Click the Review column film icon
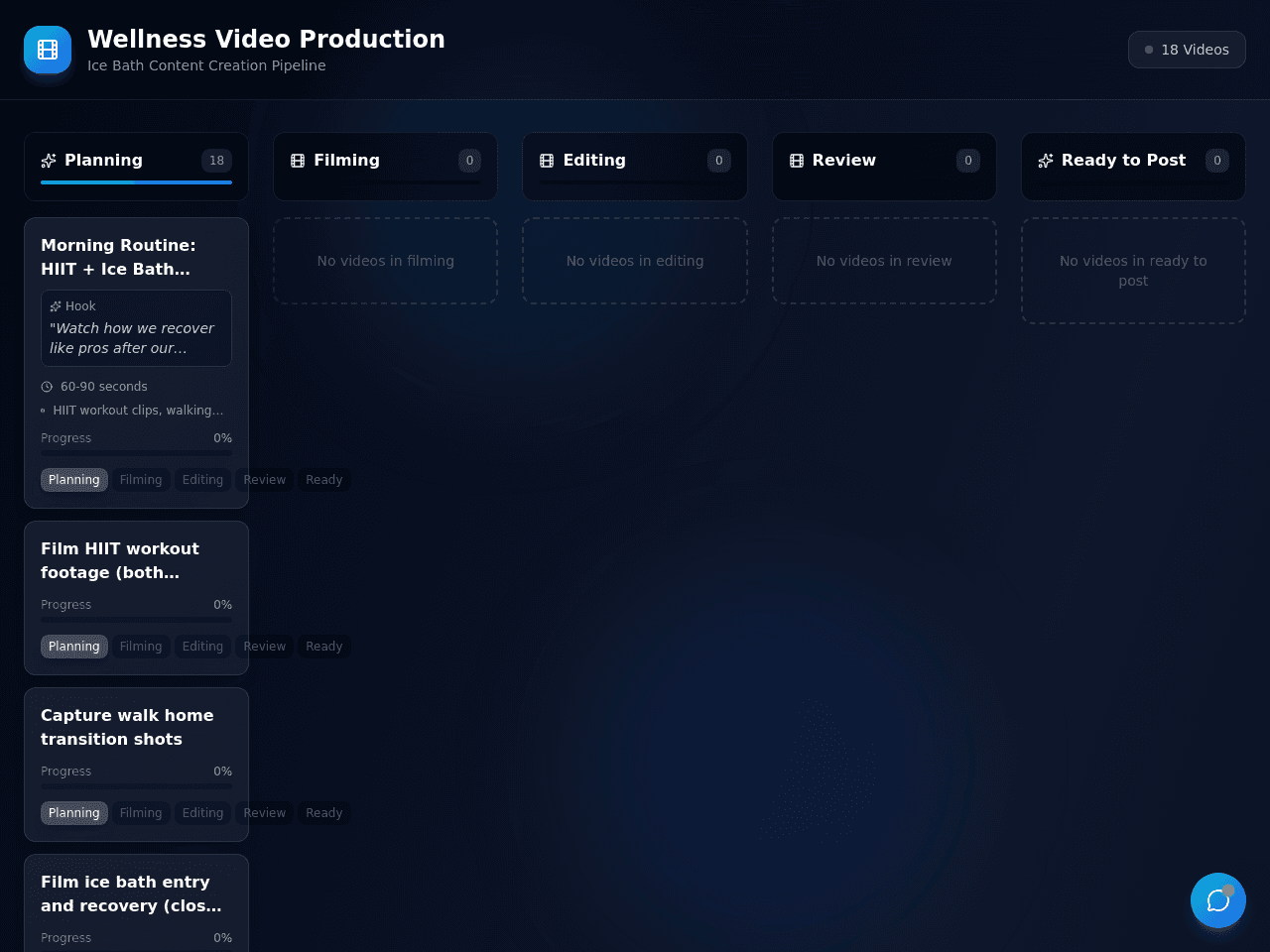The height and width of the screenshot is (952, 1270). (797, 161)
